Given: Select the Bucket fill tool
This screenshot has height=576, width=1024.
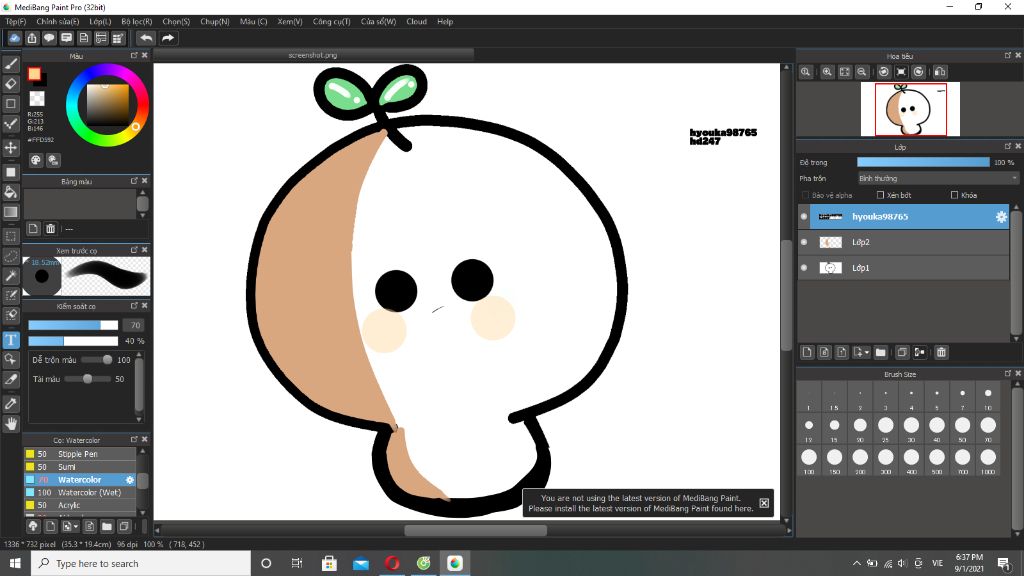Looking at the screenshot, I should 11,191.
